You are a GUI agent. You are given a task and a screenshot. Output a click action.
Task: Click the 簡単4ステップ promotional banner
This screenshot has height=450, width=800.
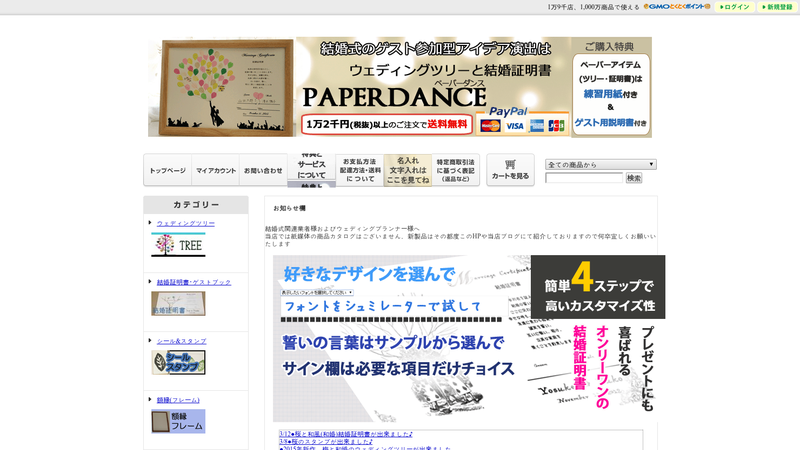[x=469, y=338]
